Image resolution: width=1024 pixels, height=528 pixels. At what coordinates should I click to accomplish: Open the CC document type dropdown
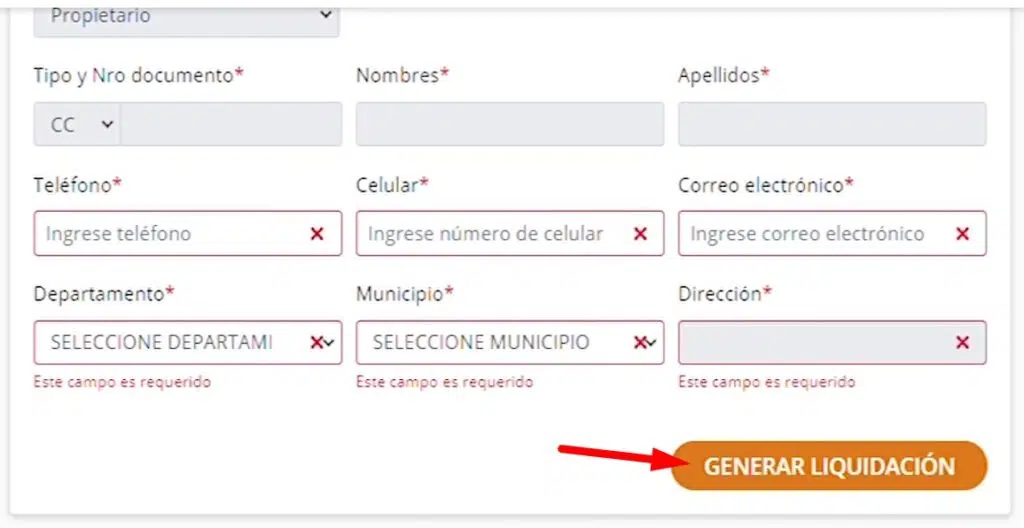point(77,124)
